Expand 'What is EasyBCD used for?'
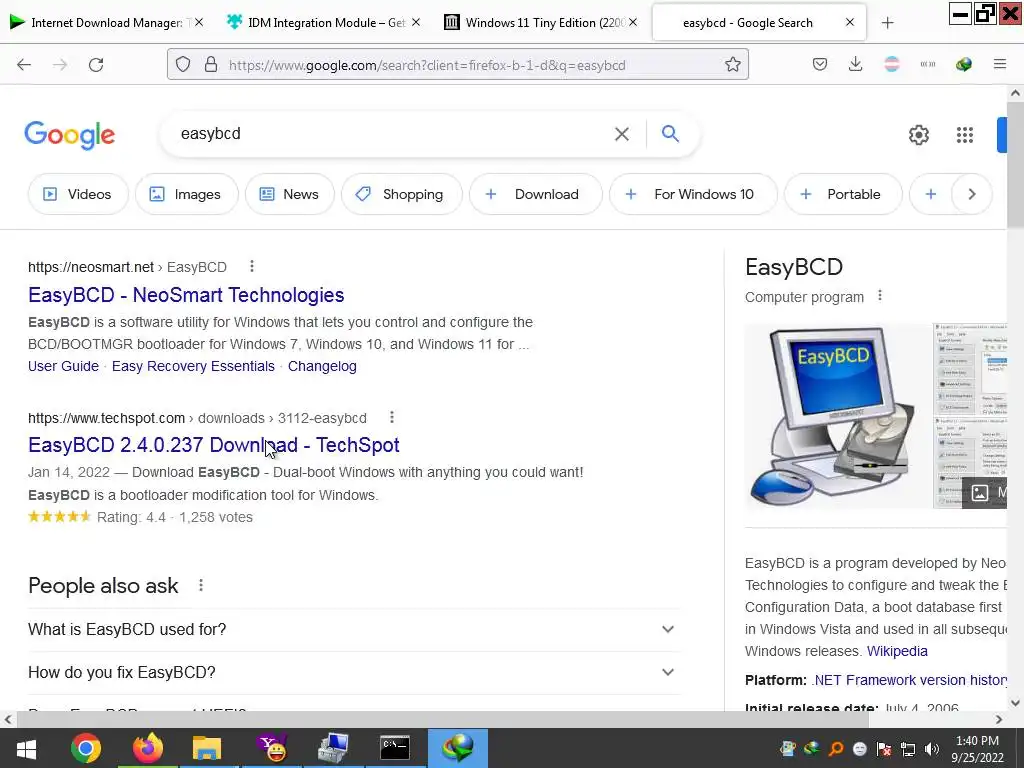 [354, 630]
